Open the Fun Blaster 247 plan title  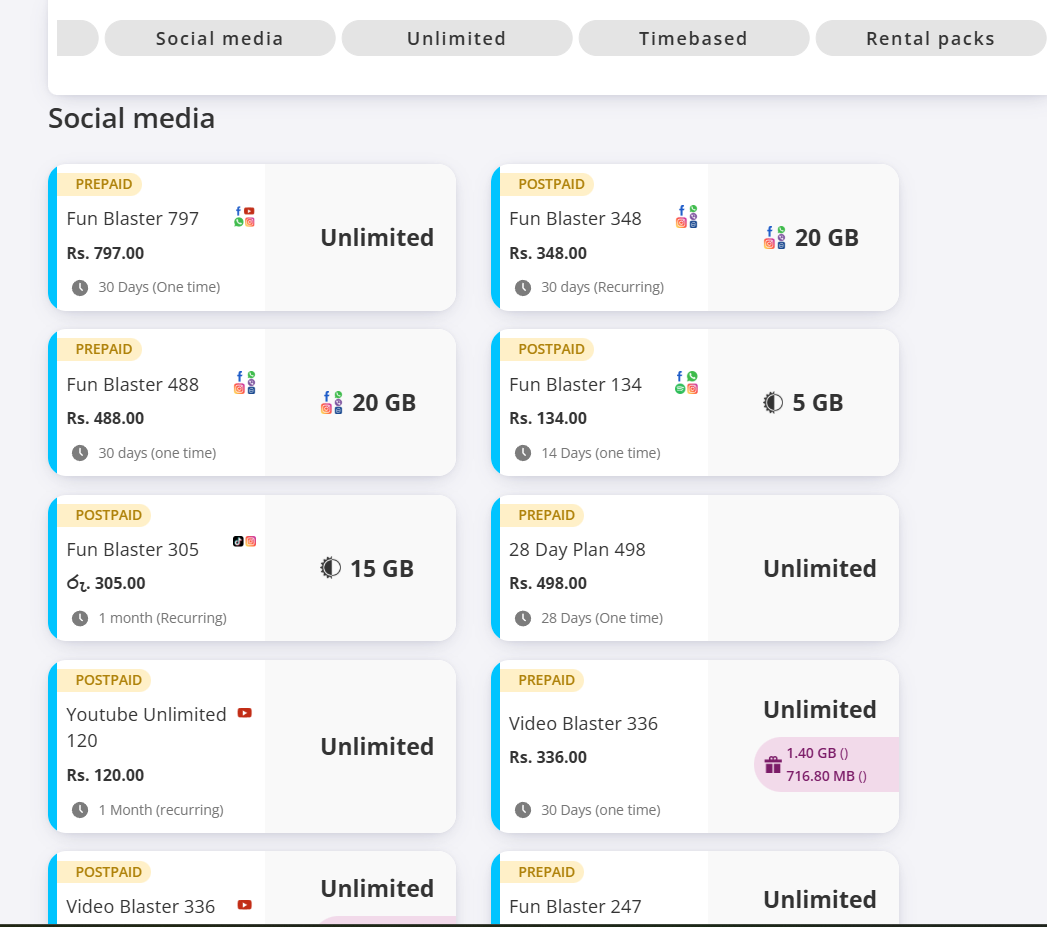point(576,906)
